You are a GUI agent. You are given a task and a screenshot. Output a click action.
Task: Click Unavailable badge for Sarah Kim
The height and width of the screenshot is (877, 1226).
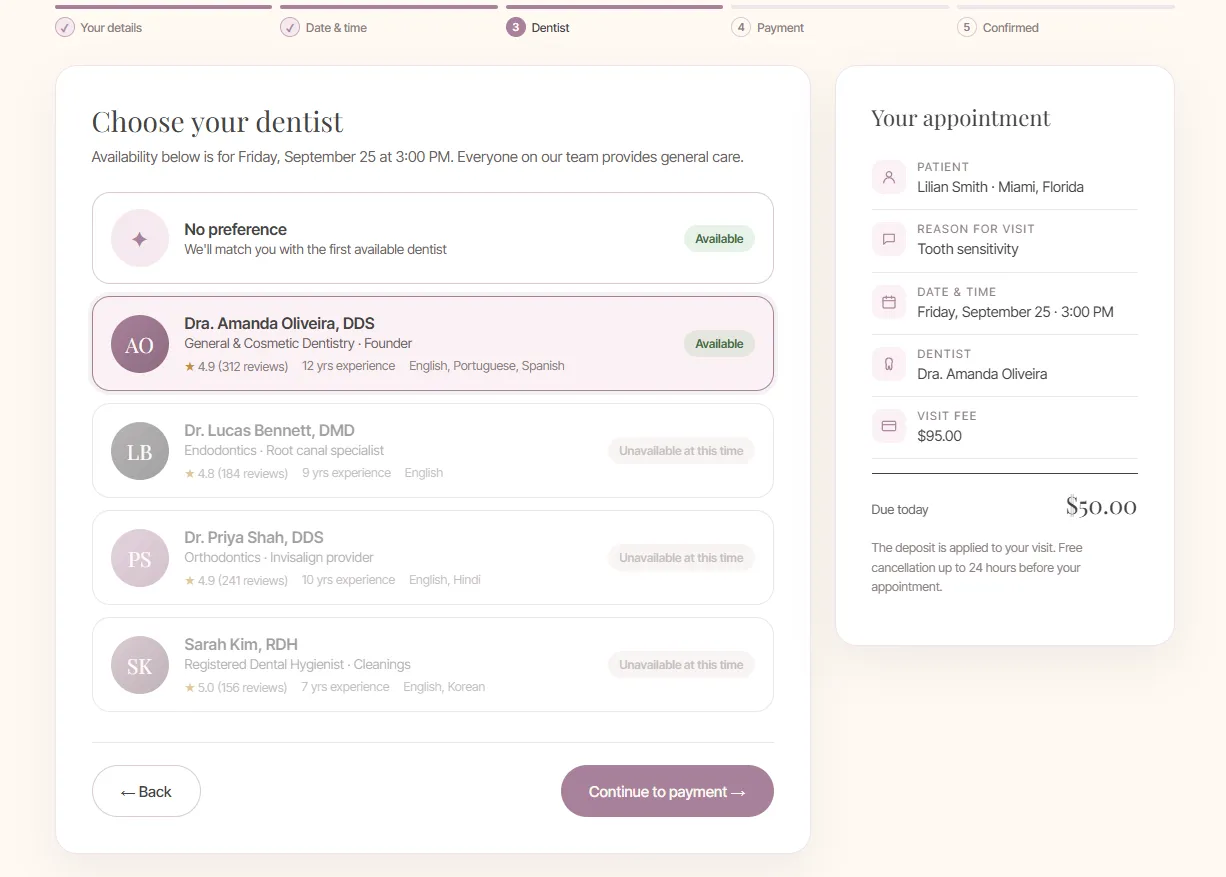click(x=681, y=665)
